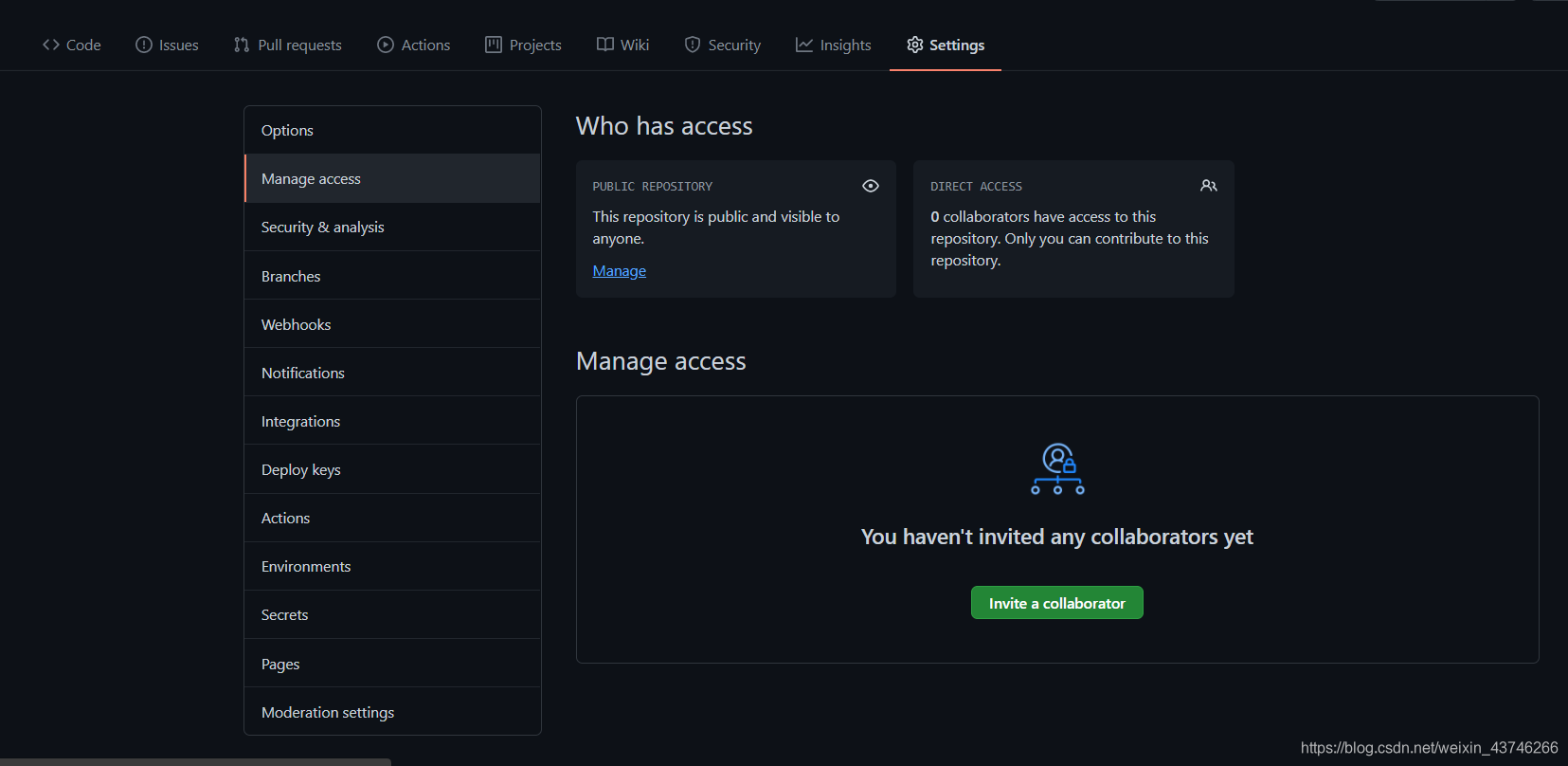Click the Settings gear icon
The height and width of the screenshot is (766, 1568).
point(915,45)
